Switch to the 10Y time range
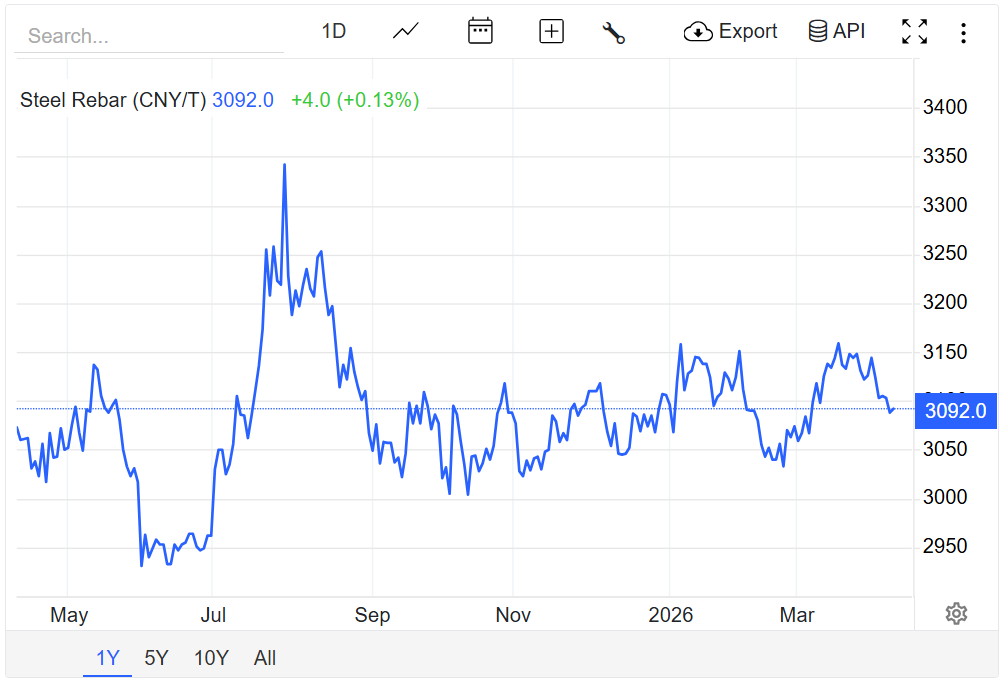Image resolution: width=1005 pixels, height=683 pixels. coord(211,658)
